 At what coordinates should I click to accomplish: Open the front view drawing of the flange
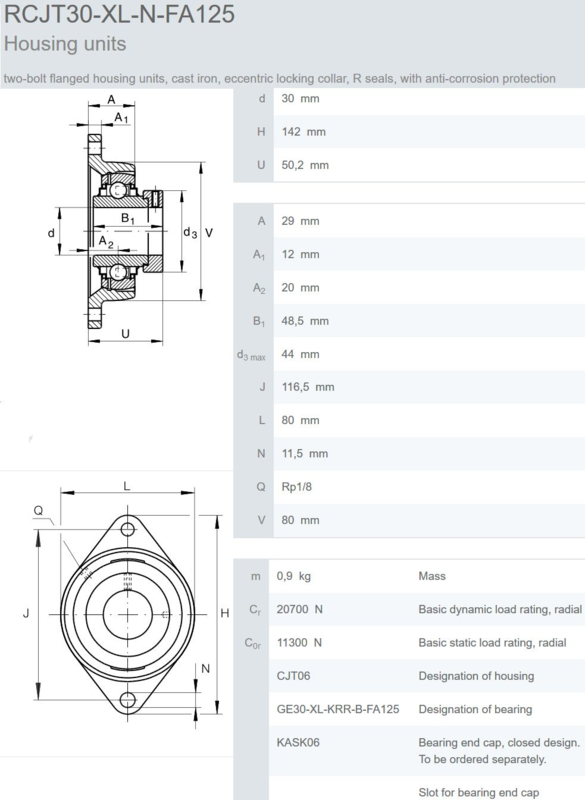coord(128,607)
